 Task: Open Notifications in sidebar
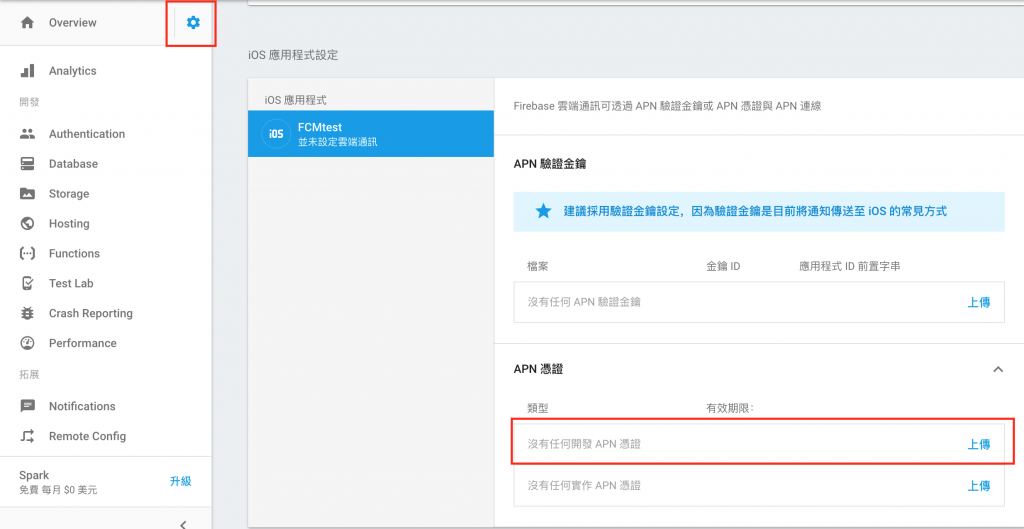coord(82,406)
